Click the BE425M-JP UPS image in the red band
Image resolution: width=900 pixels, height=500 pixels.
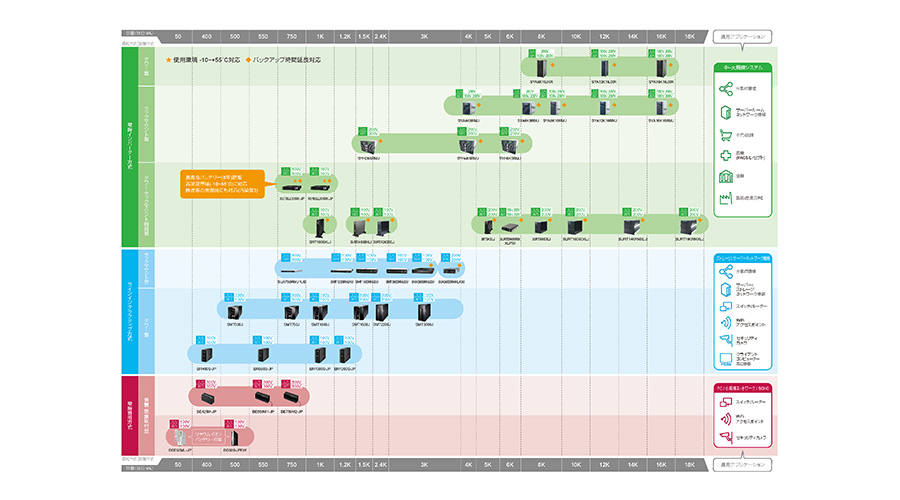[208, 398]
